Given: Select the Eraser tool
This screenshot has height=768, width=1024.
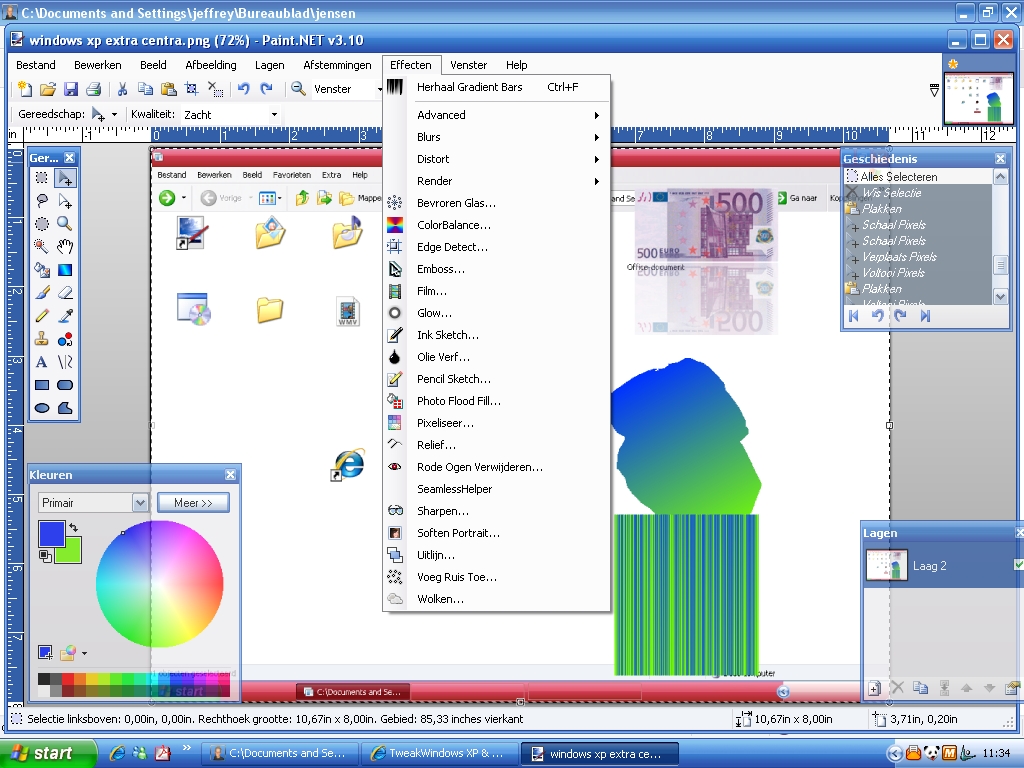Looking at the screenshot, I should pyautogui.click(x=65, y=293).
